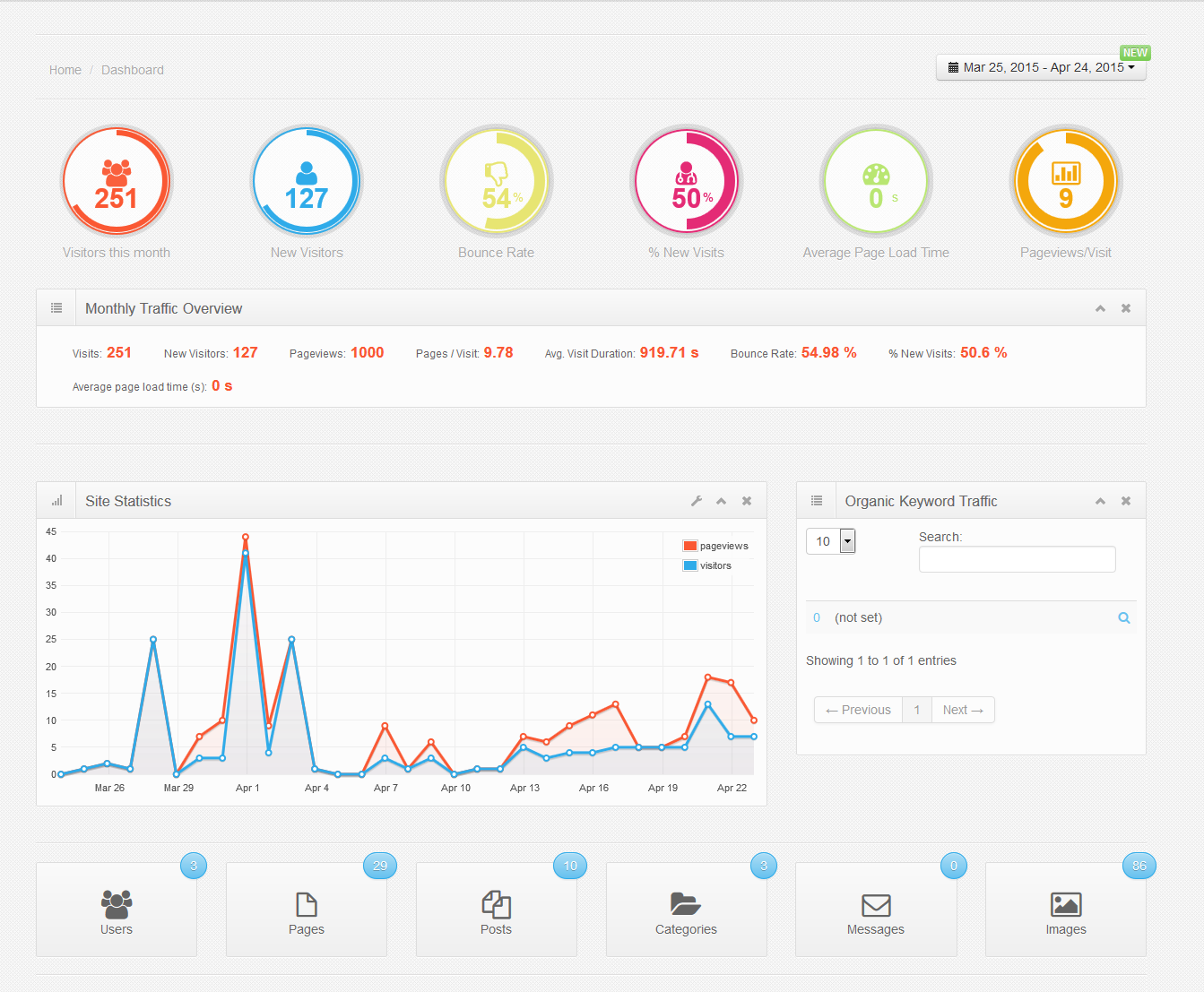Click the keyword Search input field

coord(1017,559)
